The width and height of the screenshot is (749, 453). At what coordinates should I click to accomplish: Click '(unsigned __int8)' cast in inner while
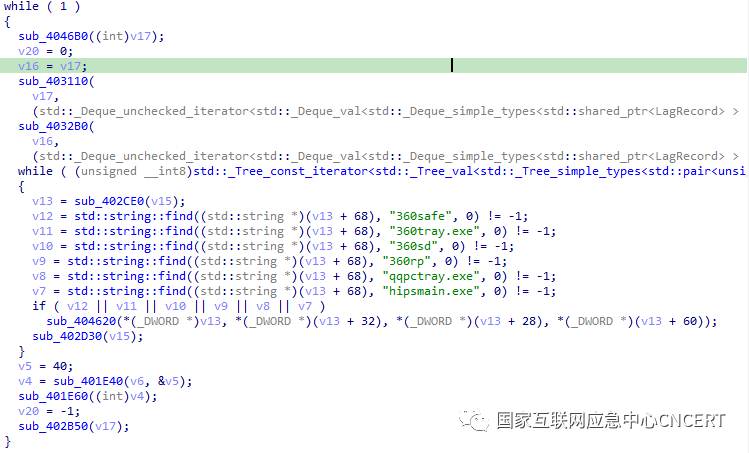(133, 171)
